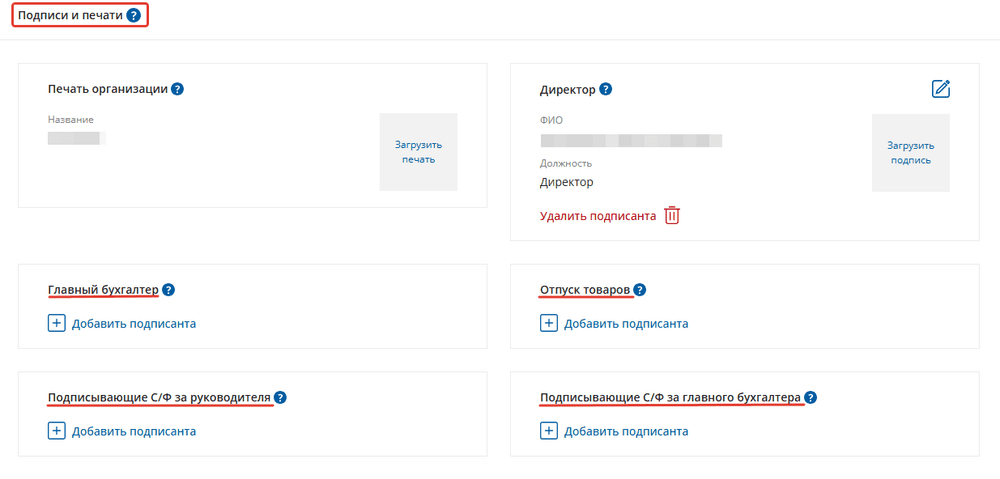Click the trash icon to delete signer

pyautogui.click(x=672, y=215)
